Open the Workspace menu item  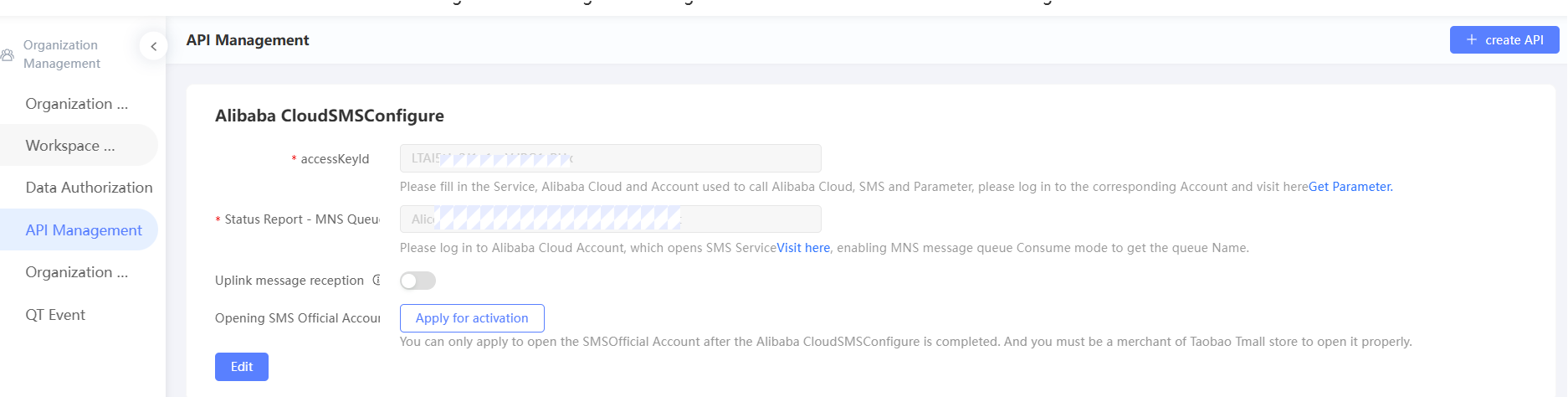pos(70,146)
